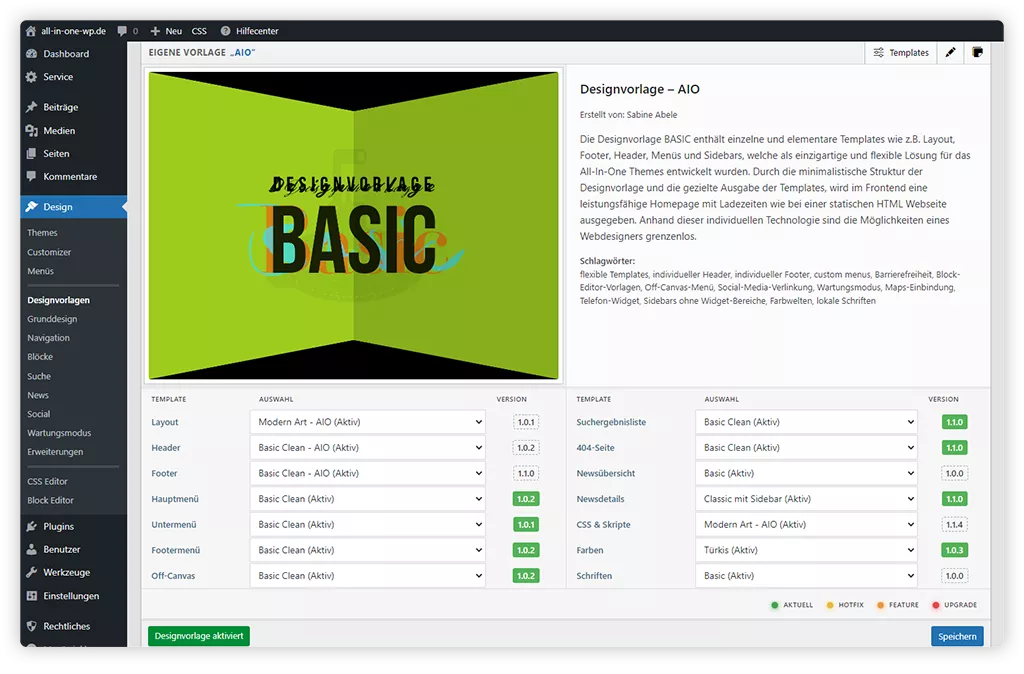Click the Plugins plug icon in sidebar
The width and height of the screenshot is (1024, 674).
tap(32, 526)
